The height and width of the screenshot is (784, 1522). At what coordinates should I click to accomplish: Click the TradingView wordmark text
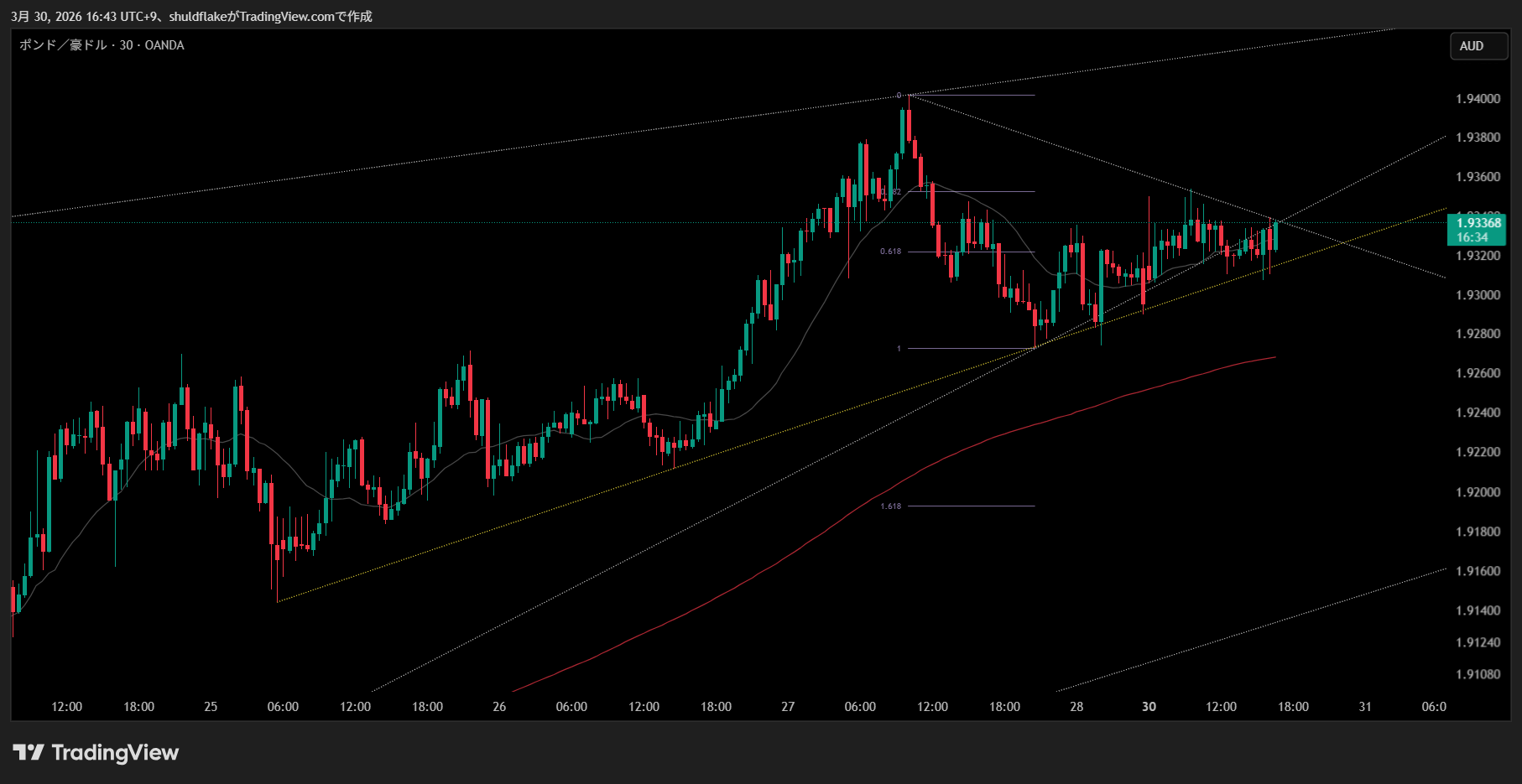(115, 752)
